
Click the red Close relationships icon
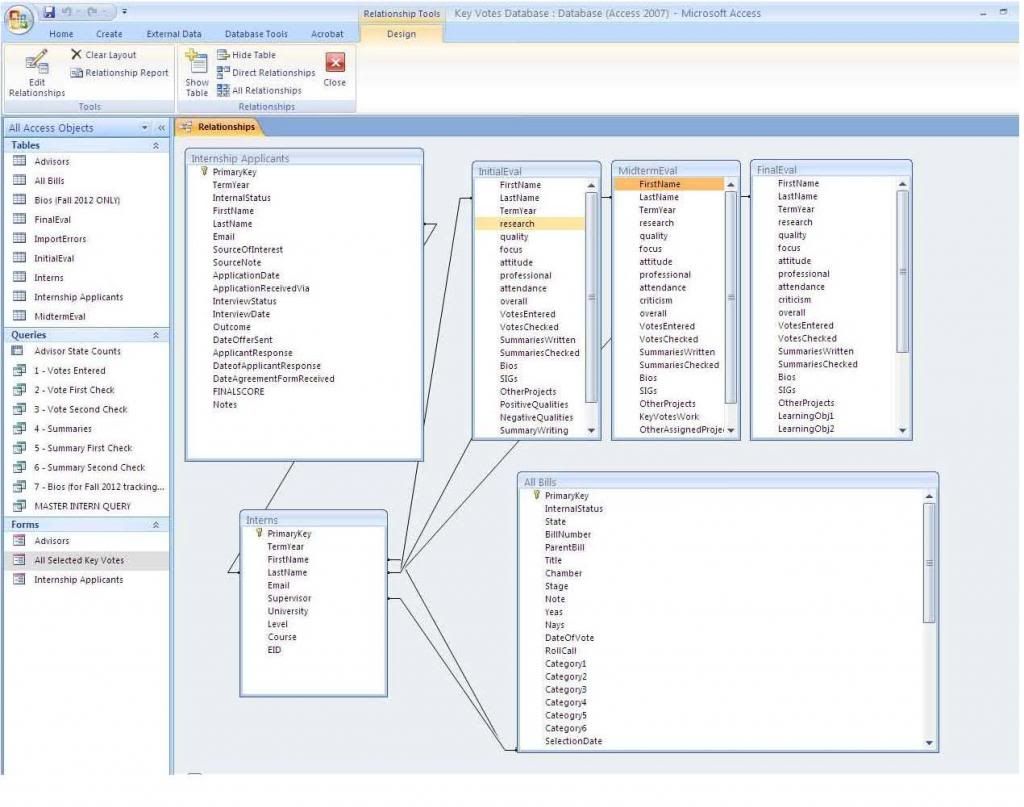tap(335, 63)
